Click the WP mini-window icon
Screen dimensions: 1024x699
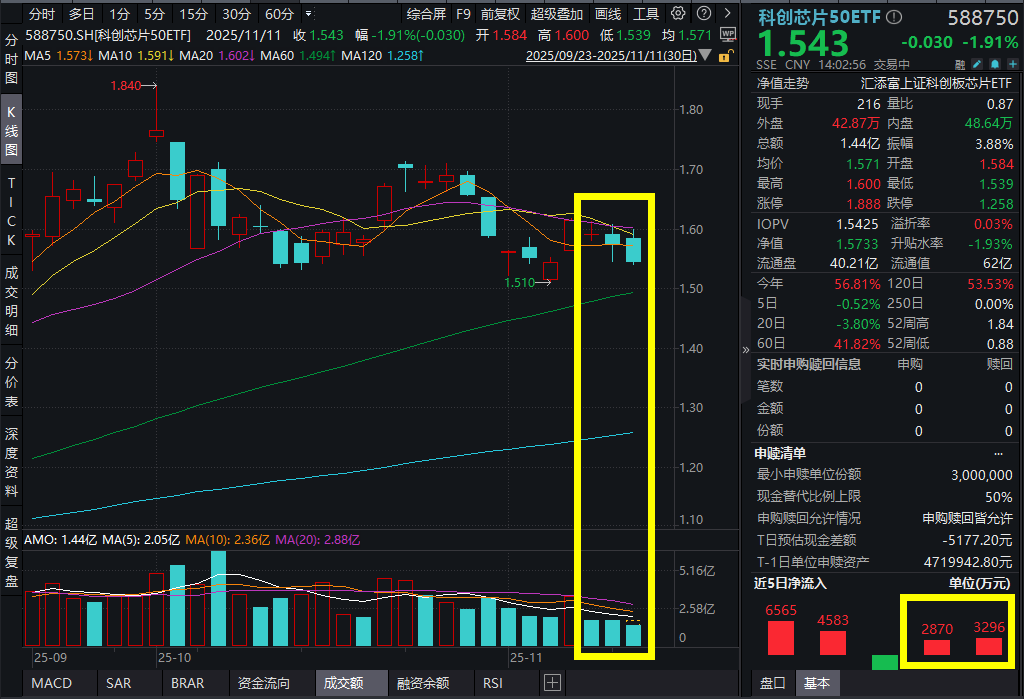coord(727,32)
